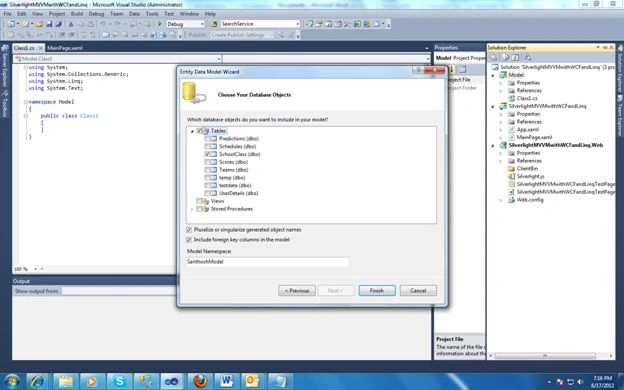Check the Scores (dbo) table checkbox
This screenshot has width=624, height=390.
(207, 162)
